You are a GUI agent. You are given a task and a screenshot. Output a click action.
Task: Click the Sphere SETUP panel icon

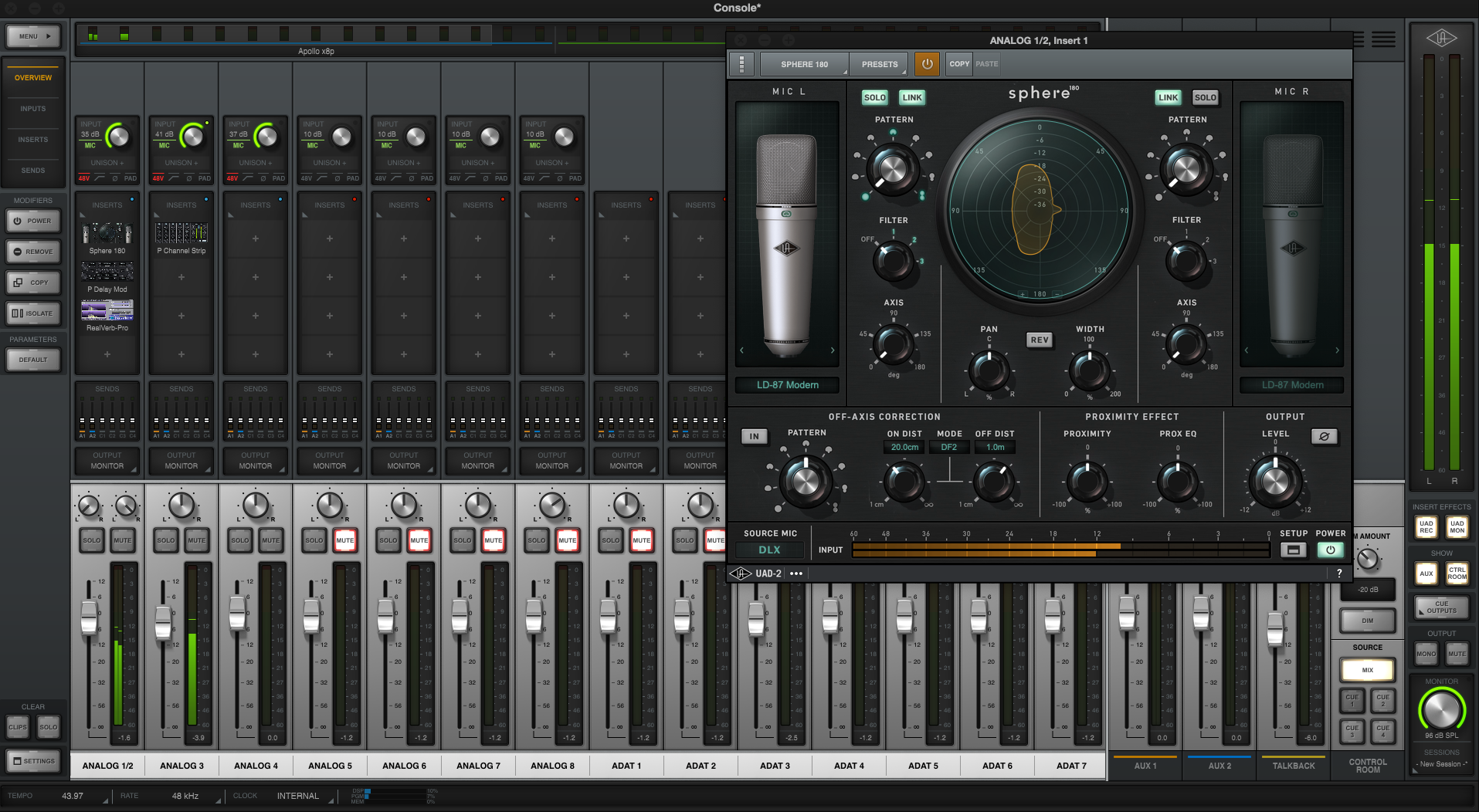tap(1293, 550)
